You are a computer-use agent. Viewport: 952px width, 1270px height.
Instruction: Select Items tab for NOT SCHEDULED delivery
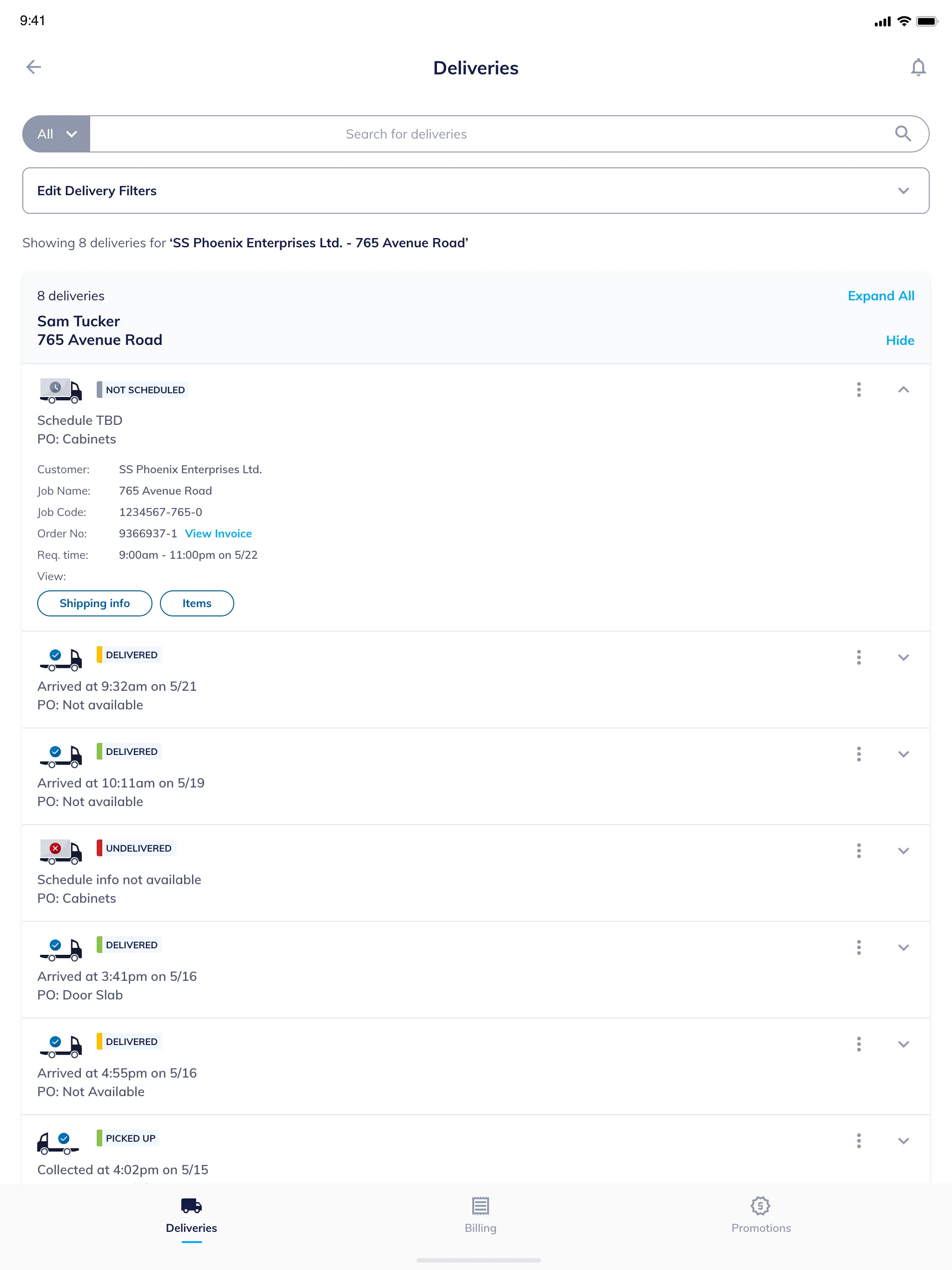coord(196,602)
